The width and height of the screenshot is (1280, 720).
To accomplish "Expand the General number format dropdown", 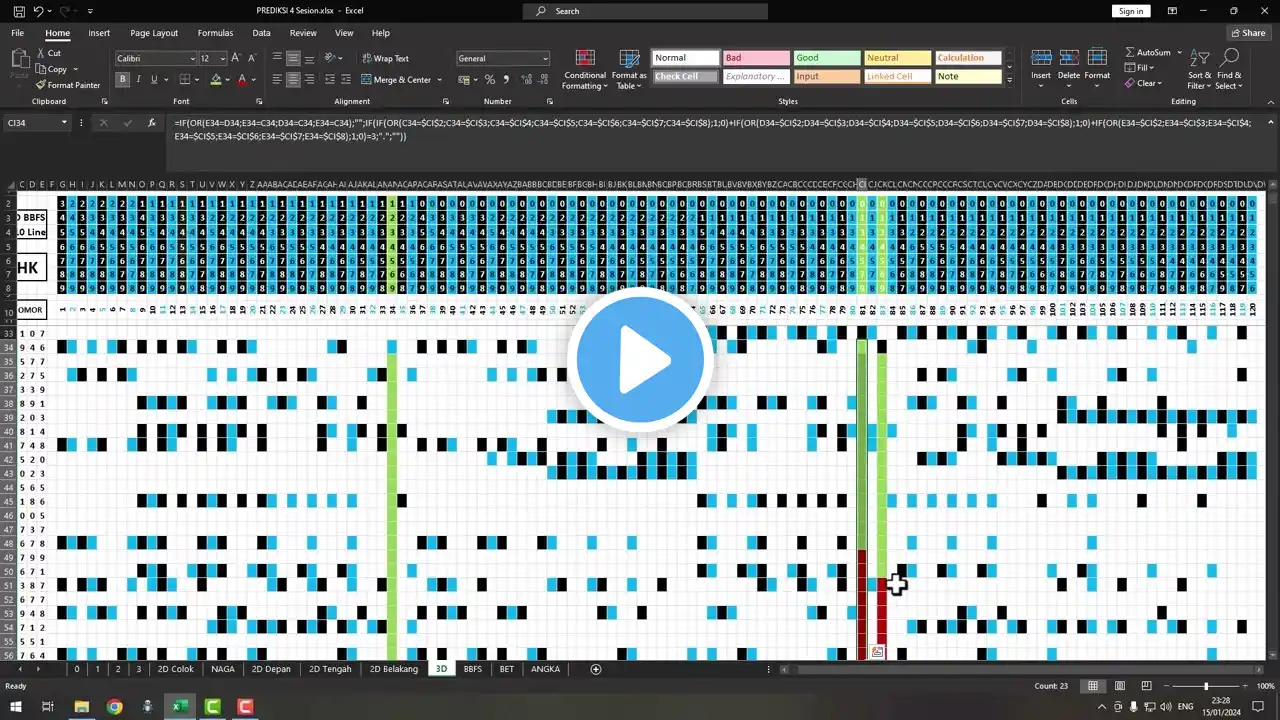I will pyautogui.click(x=545, y=59).
